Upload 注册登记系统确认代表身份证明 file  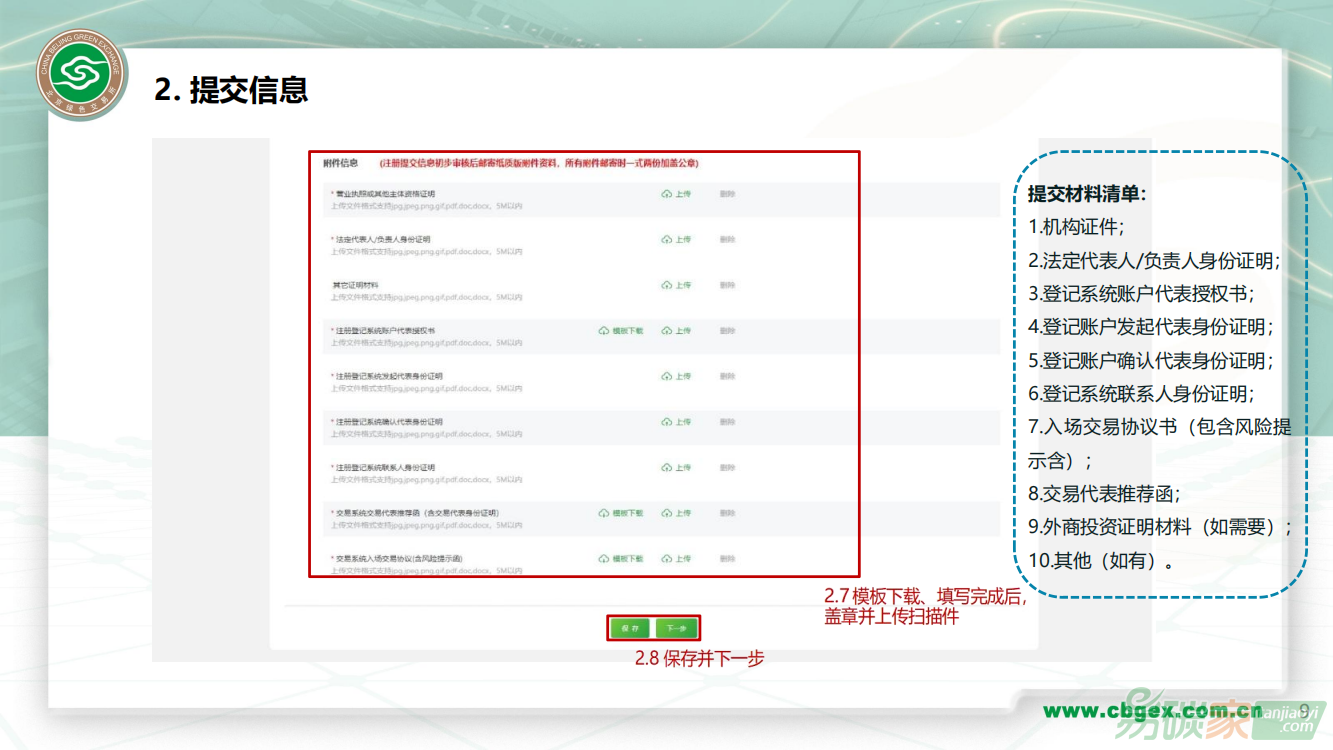[x=677, y=422]
